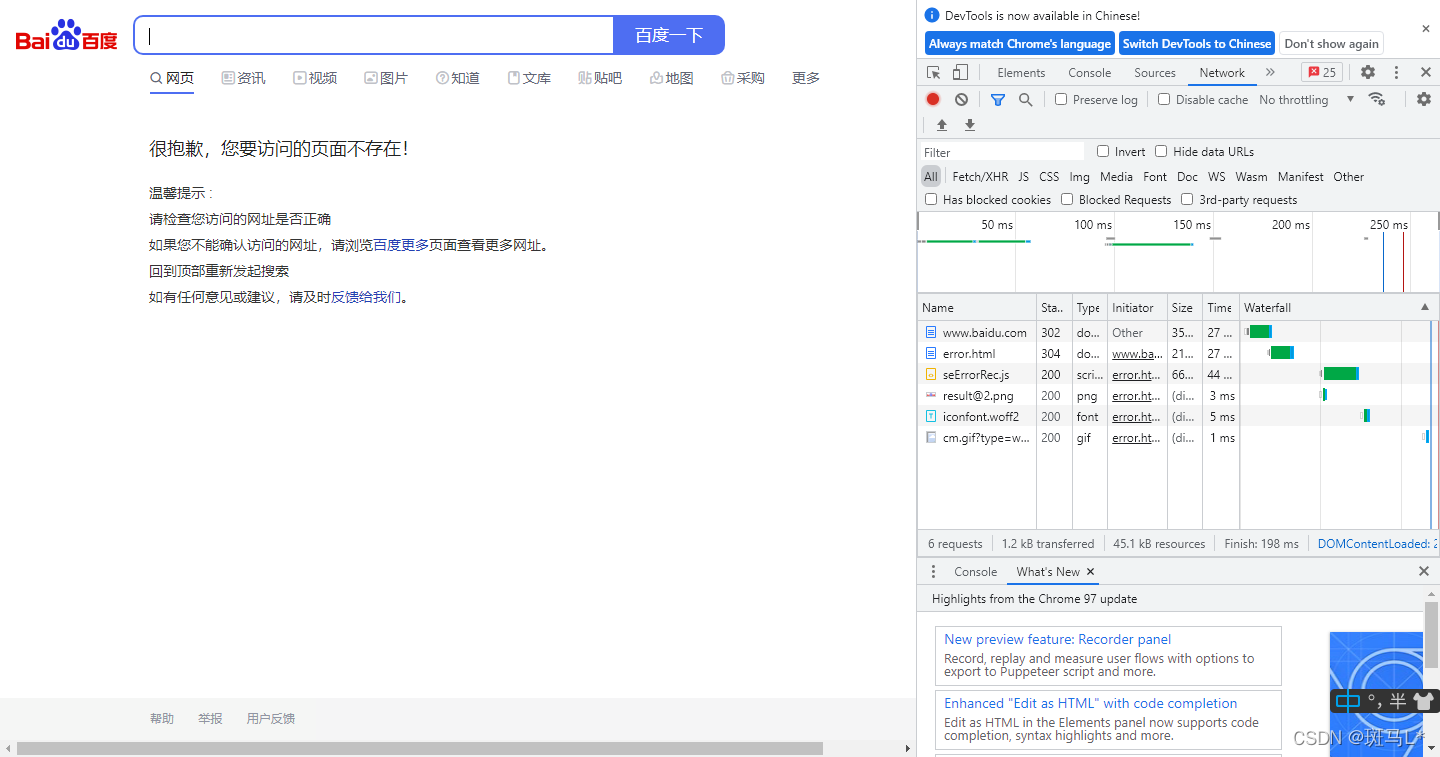Dismiss the DevTools language infobar

(x=1426, y=29)
